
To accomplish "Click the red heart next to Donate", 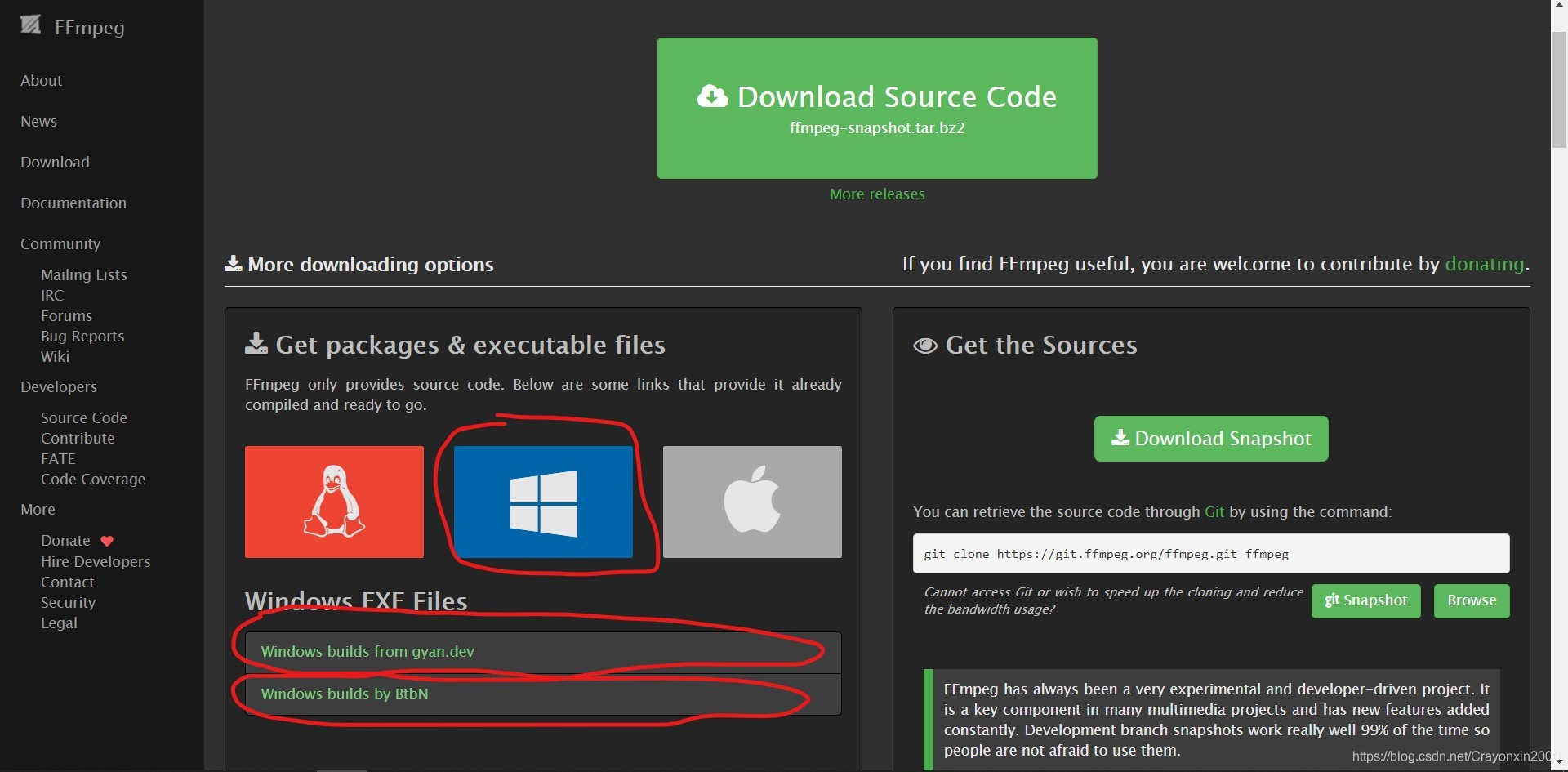I will (x=107, y=541).
